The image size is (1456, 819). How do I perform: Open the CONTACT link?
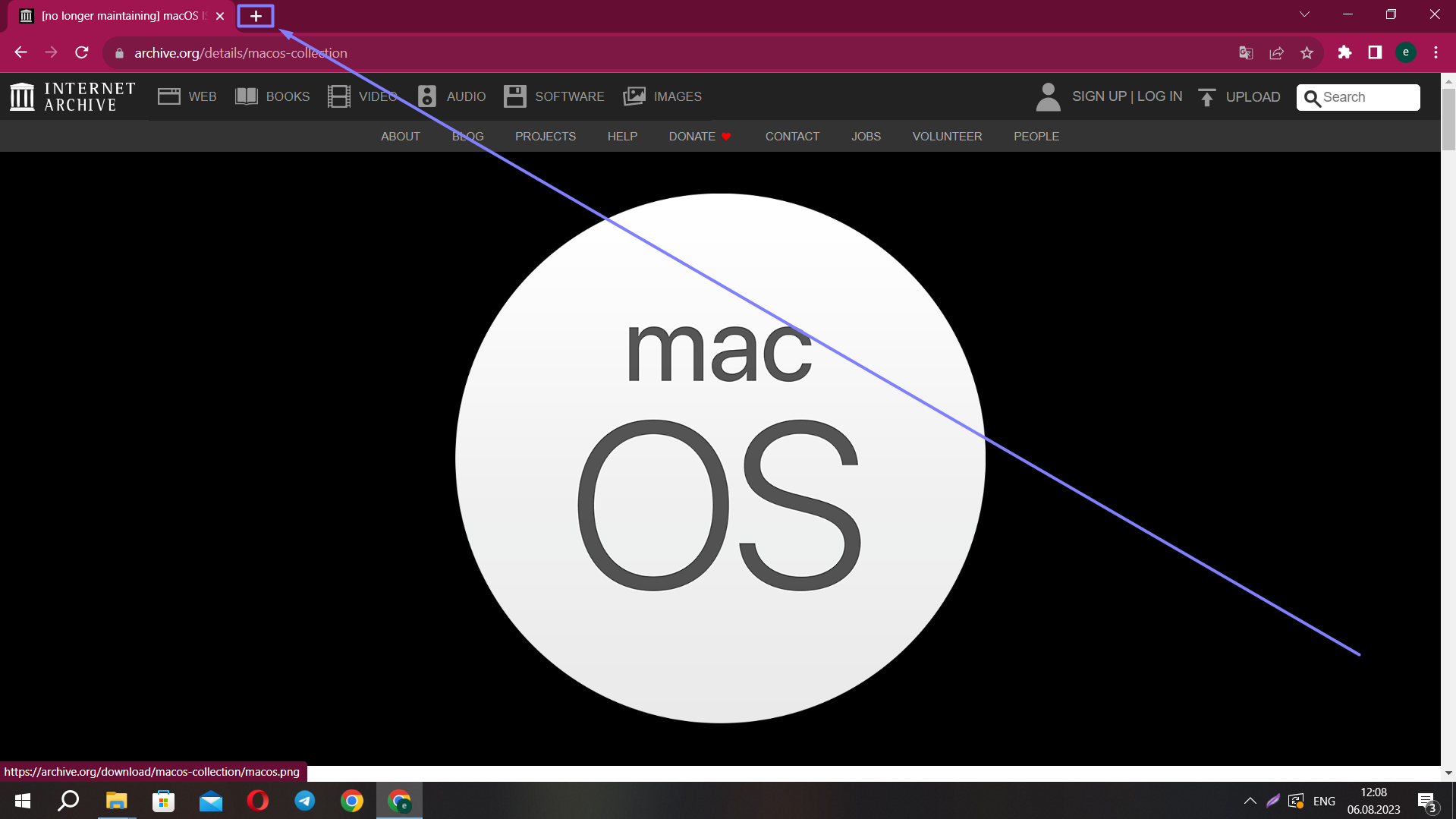pyautogui.click(x=792, y=137)
